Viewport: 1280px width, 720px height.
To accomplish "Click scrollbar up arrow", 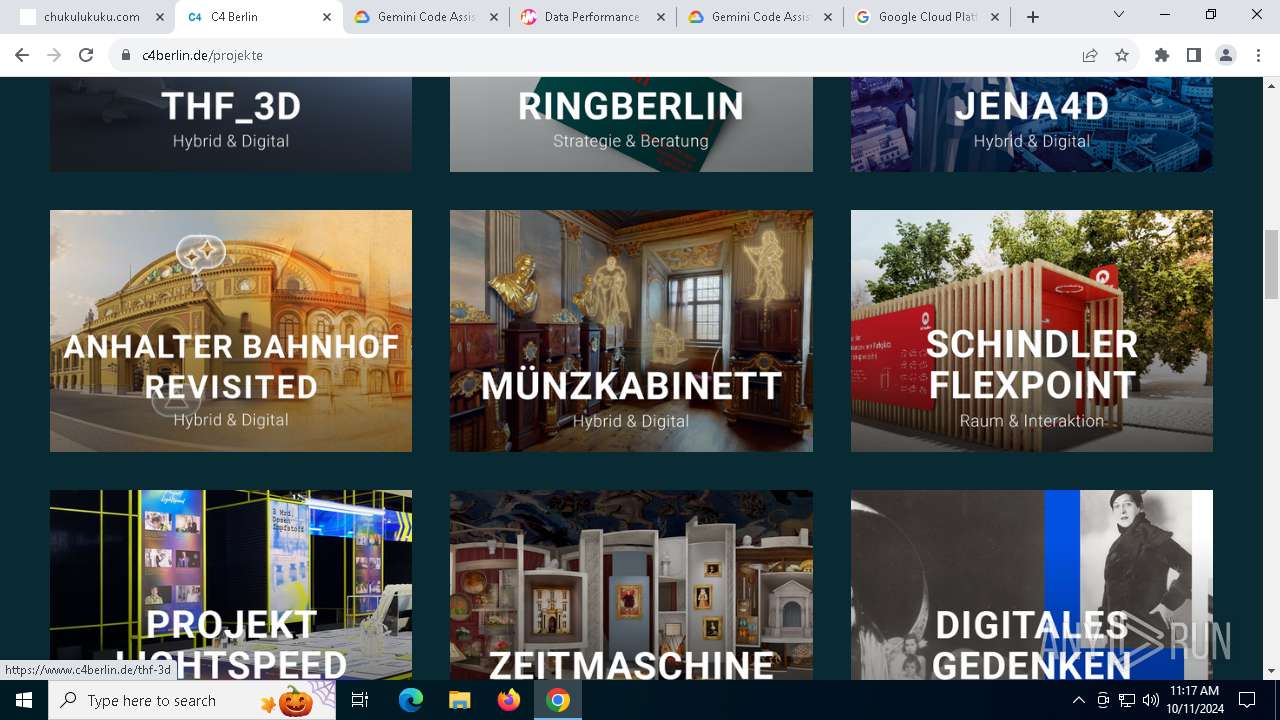I will point(1271,85).
